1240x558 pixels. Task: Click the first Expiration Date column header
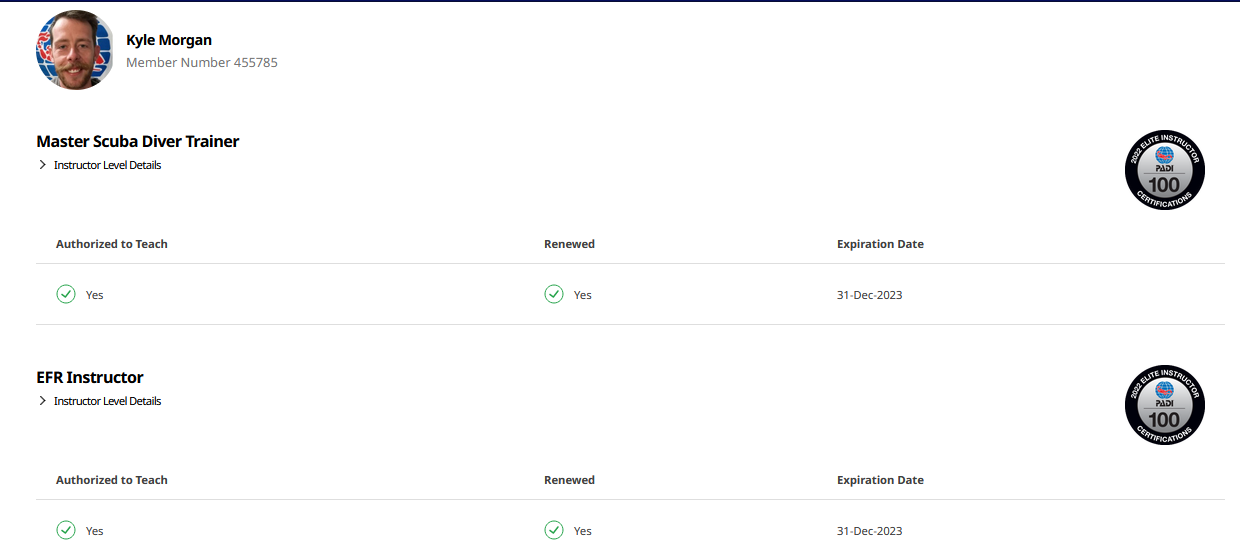[880, 244]
